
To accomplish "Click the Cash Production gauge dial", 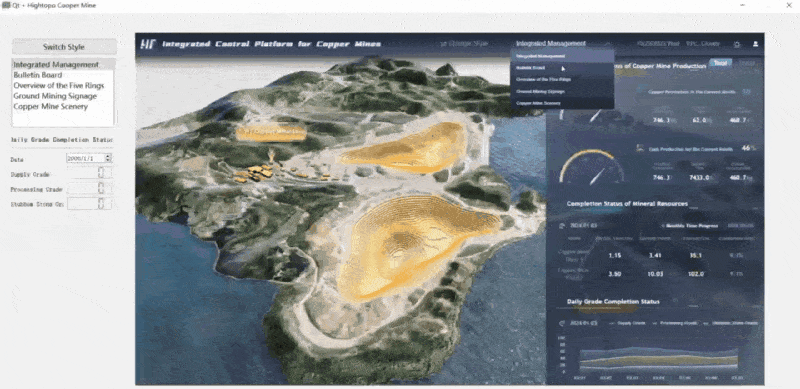I will (592, 166).
